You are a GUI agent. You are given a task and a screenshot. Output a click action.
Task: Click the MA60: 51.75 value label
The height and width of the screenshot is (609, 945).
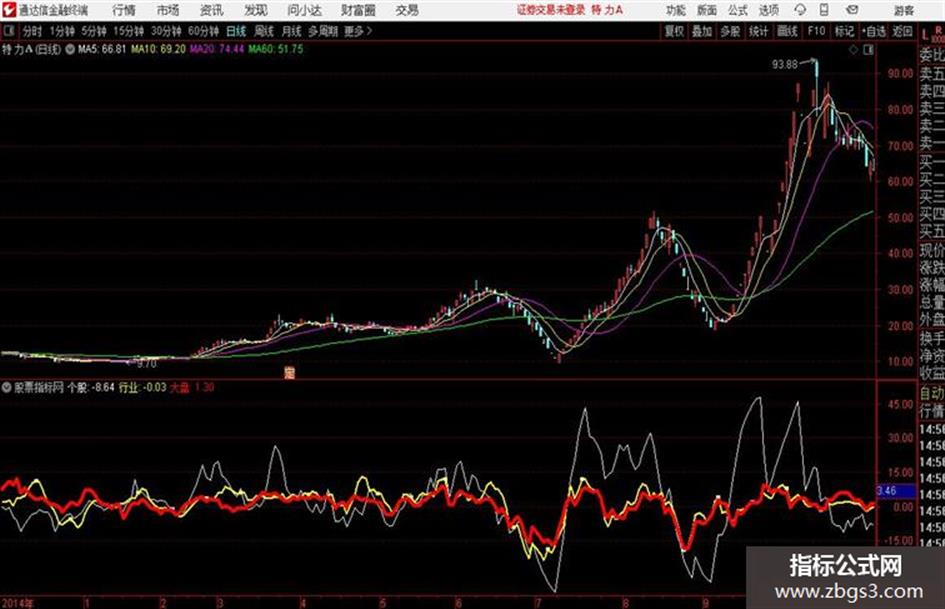(x=275, y=49)
